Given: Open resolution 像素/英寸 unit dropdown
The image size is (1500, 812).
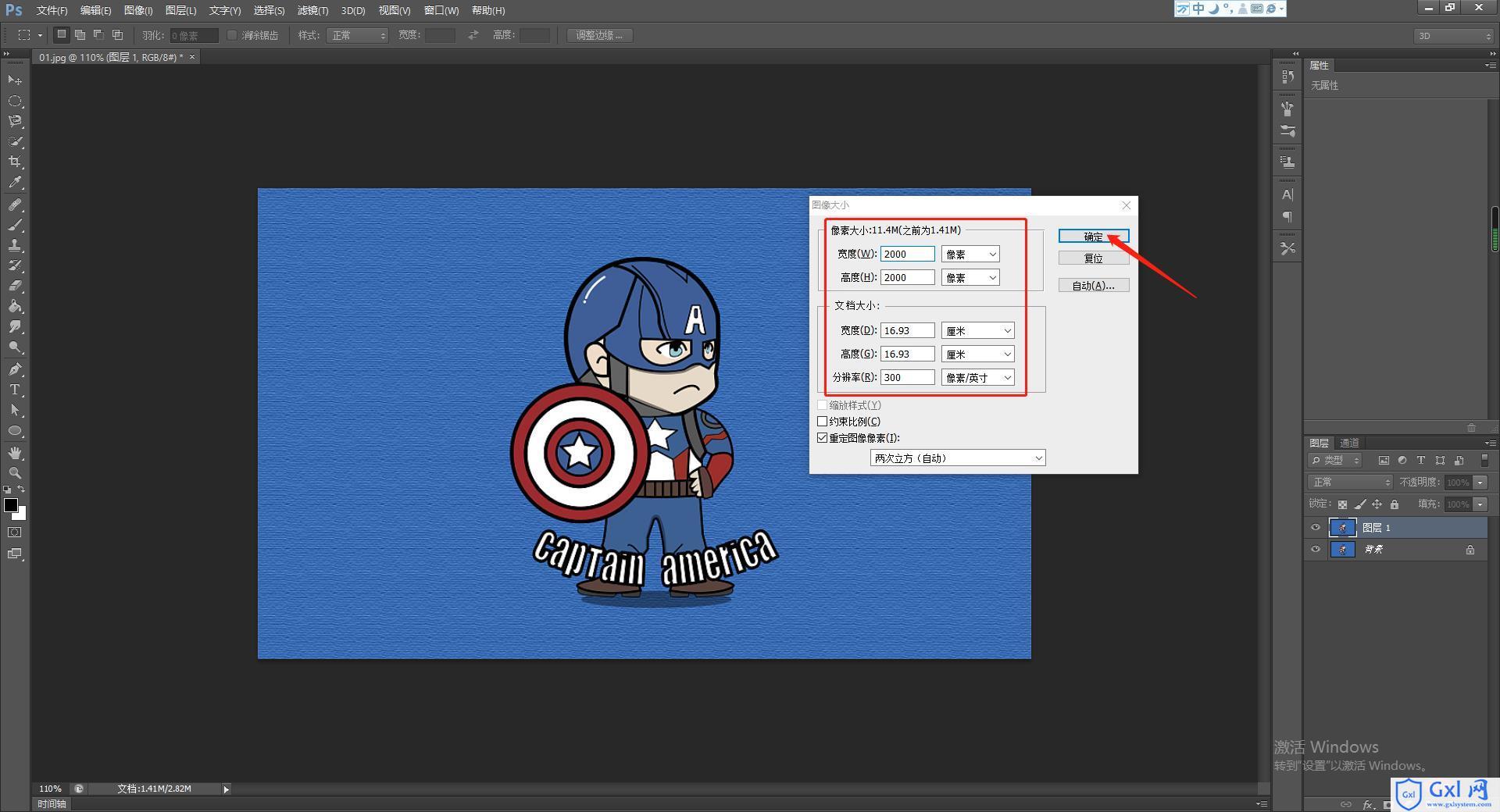Looking at the screenshot, I should tap(978, 378).
